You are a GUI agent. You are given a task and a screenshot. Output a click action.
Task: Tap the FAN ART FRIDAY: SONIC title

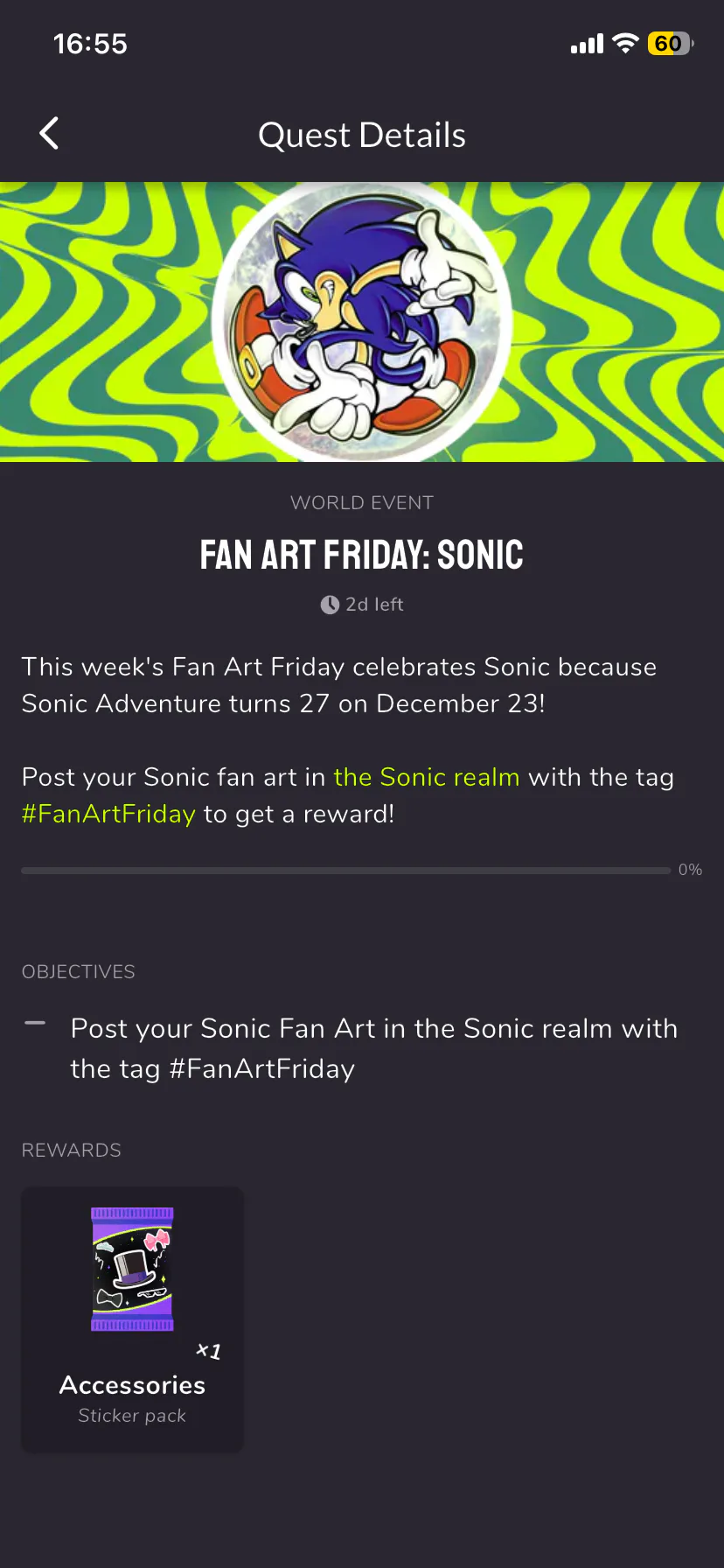[362, 555]
